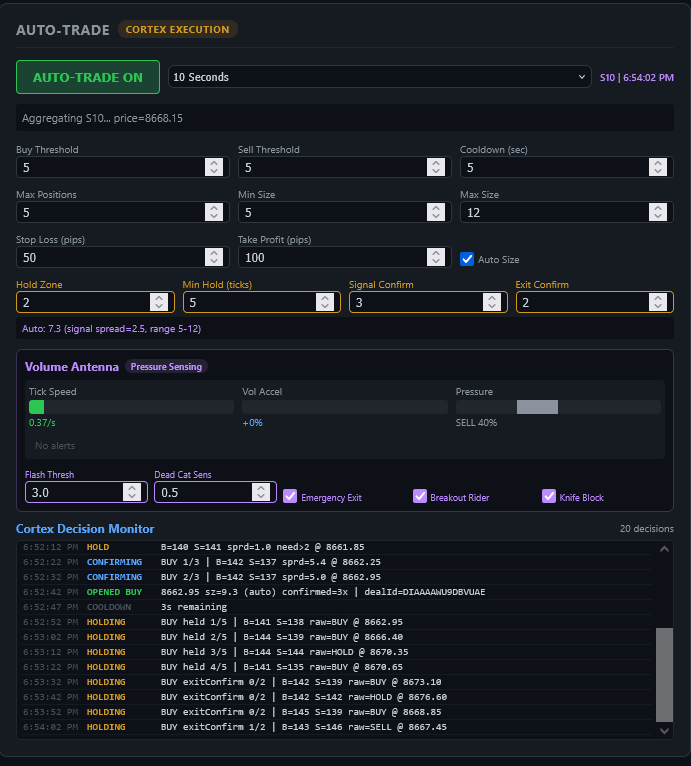Click the Pressure Sensing tag
691x766 pixels.
[167, 367]
